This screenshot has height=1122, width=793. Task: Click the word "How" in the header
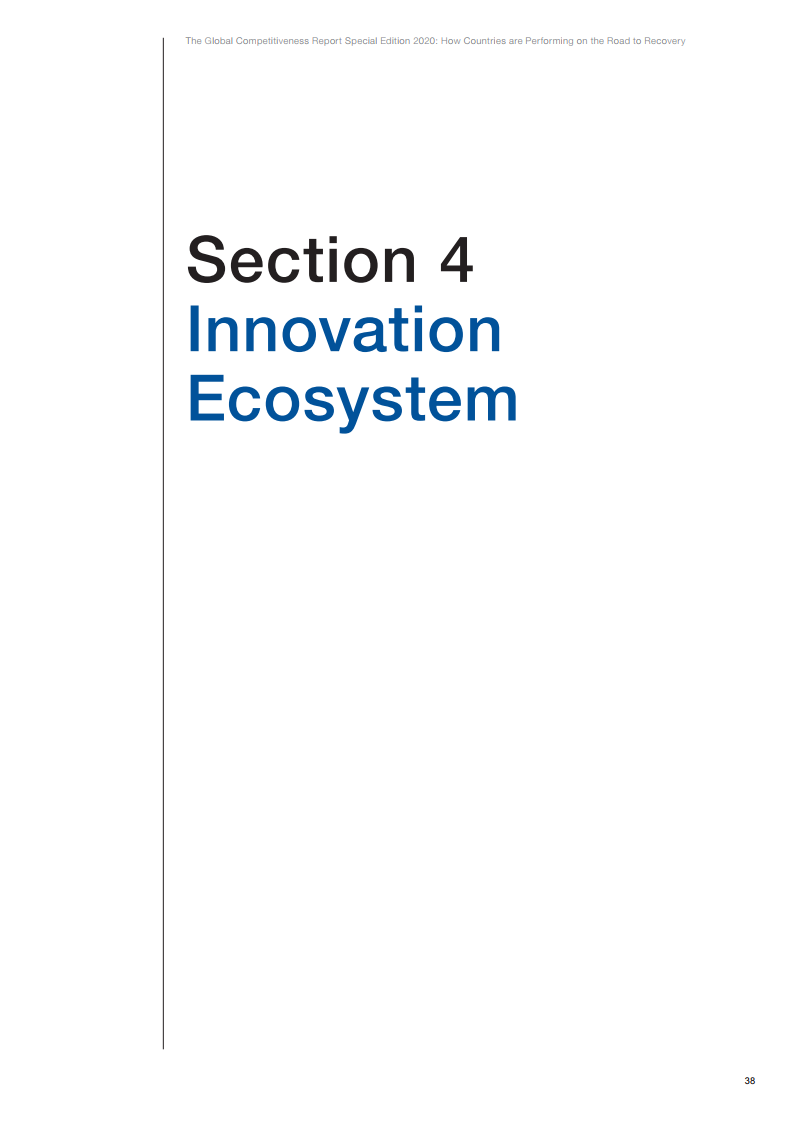click(450, 41)
